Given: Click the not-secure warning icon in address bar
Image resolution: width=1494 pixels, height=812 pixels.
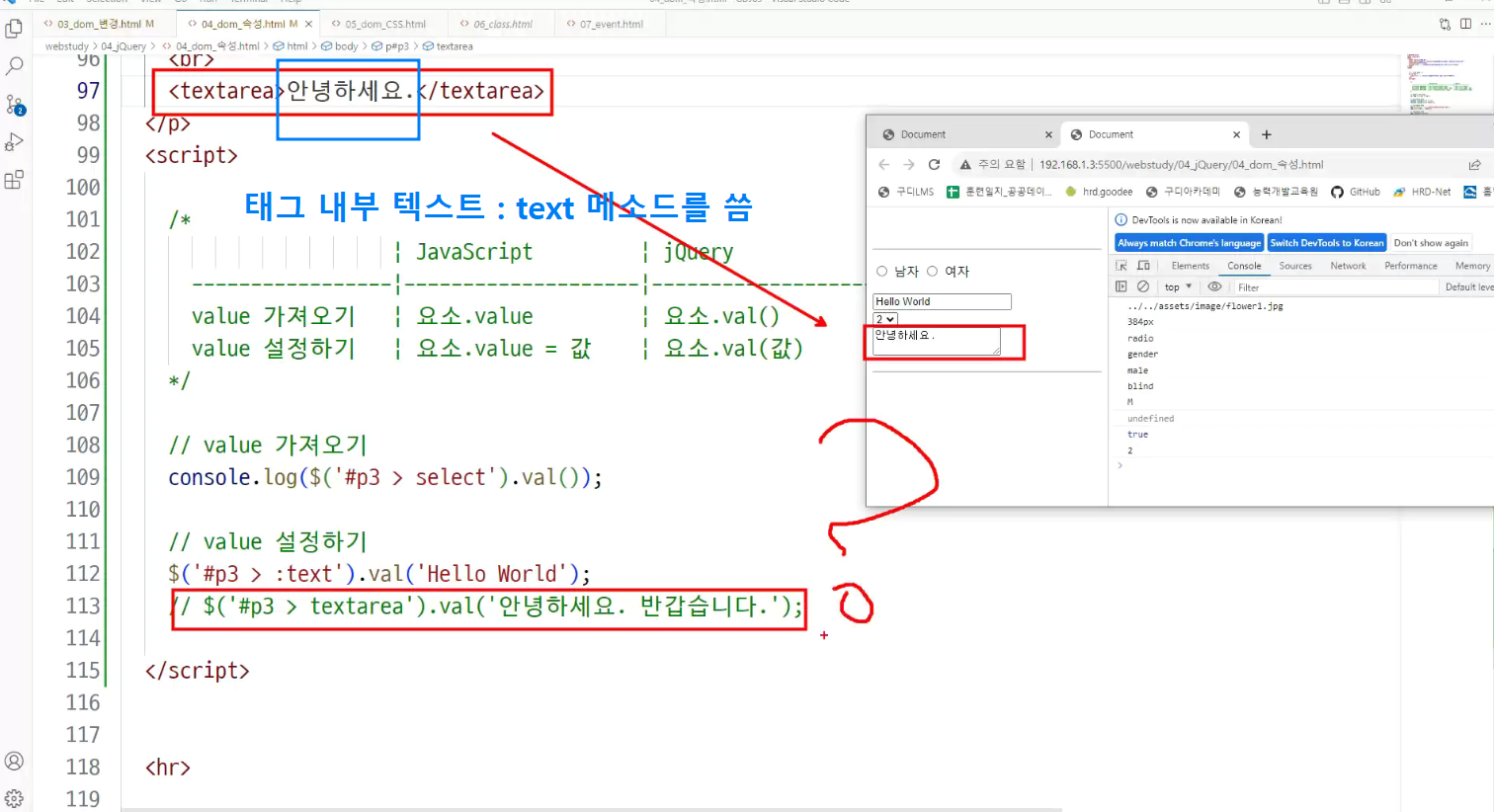Looking at the screenshot, I should click(965, 165).
